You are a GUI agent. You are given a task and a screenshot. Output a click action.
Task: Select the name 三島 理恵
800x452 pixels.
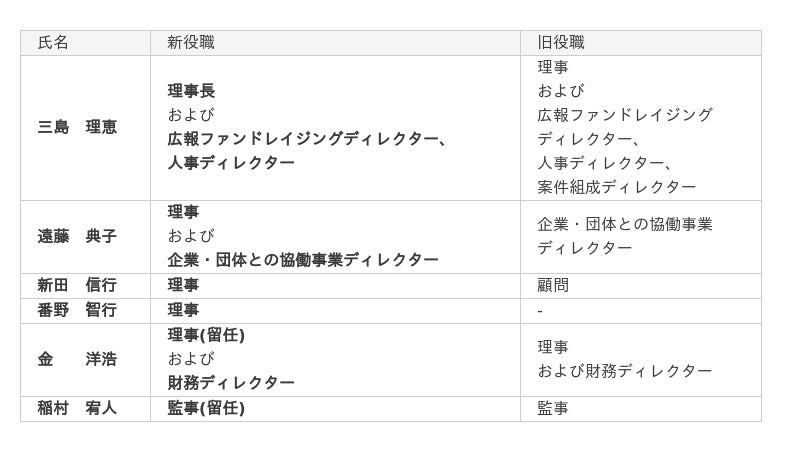(x=77, y=127)
